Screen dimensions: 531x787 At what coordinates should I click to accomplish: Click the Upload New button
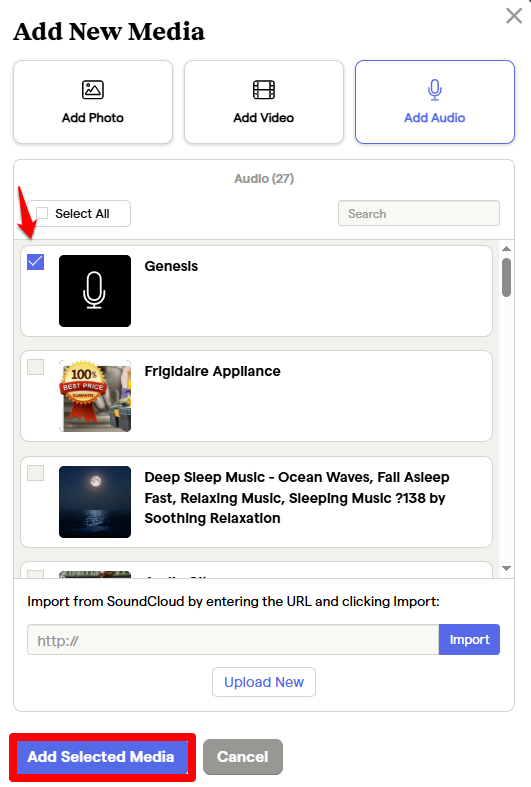pos(264,682)
